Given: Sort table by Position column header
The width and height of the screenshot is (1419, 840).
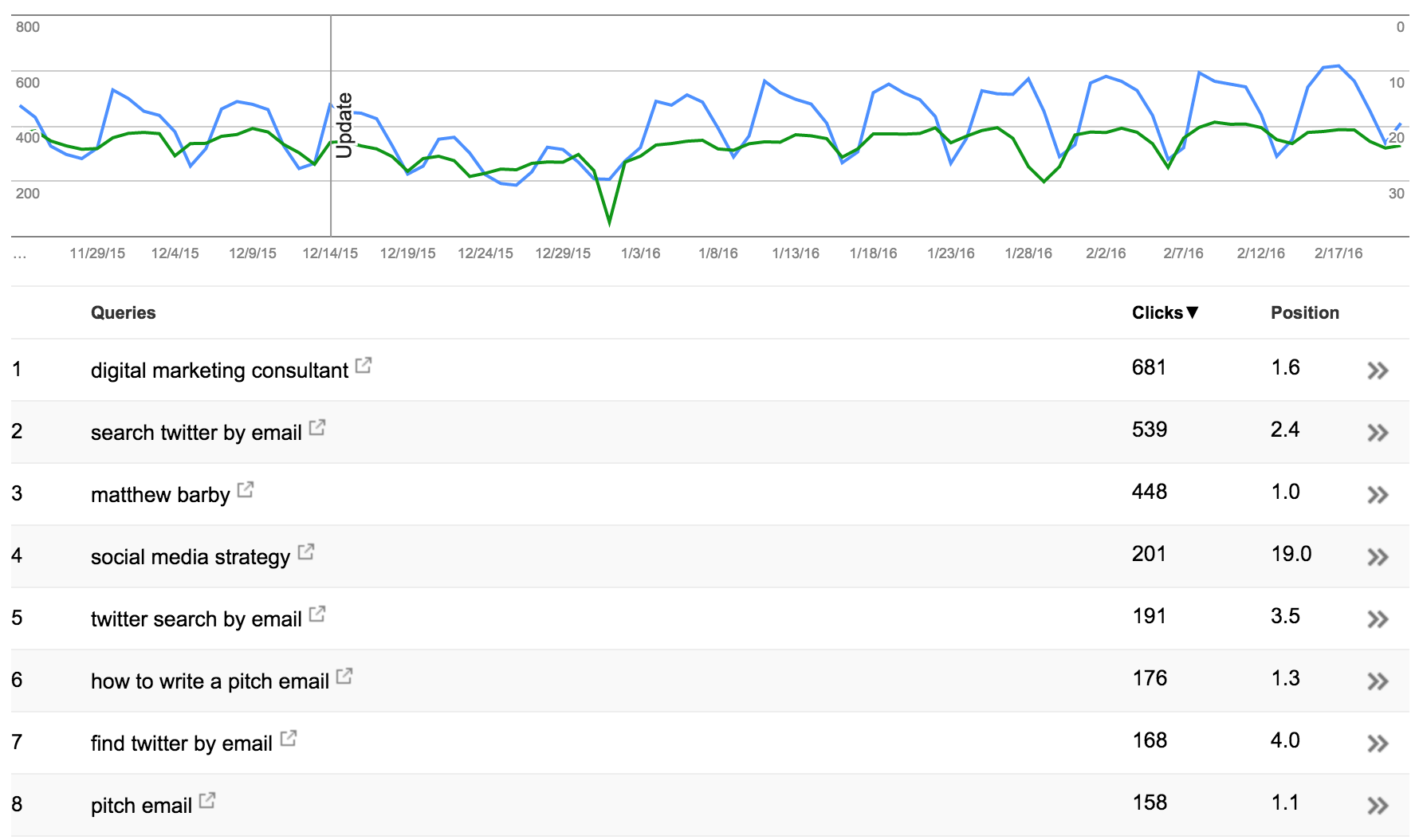Looking at the screenshot, I should click(1304, 312).
